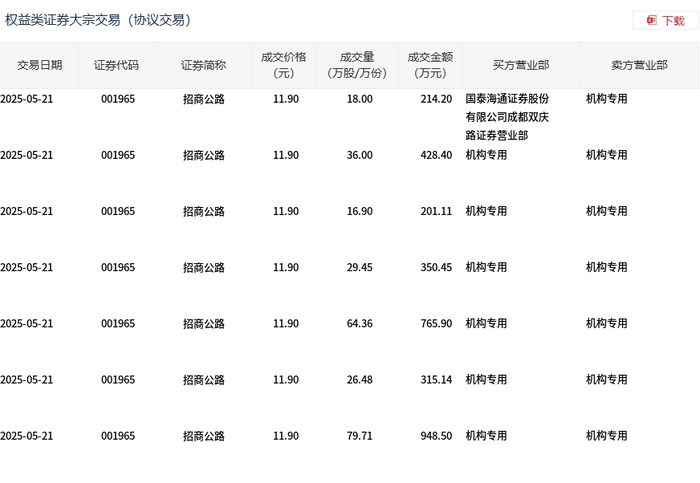This screenshot has width=700, height=483.
Task: Click the 64.36 volume cell
Action: [359, 324]
